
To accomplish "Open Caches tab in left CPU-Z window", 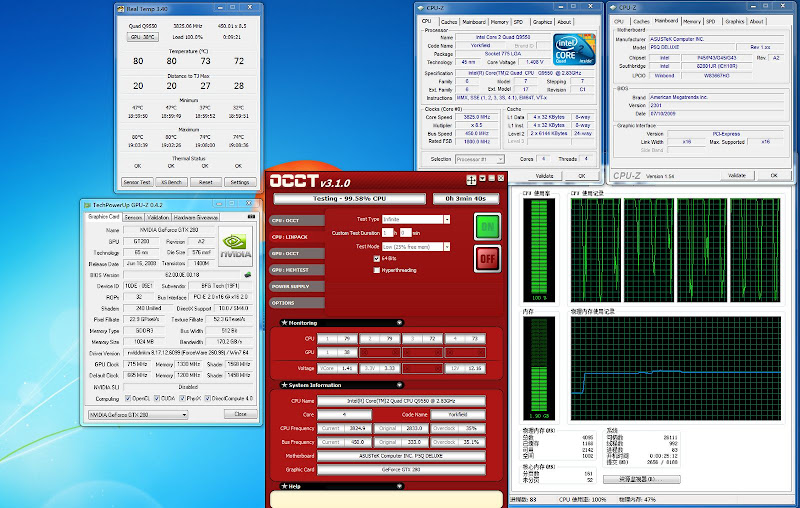I will pos(449,22).
